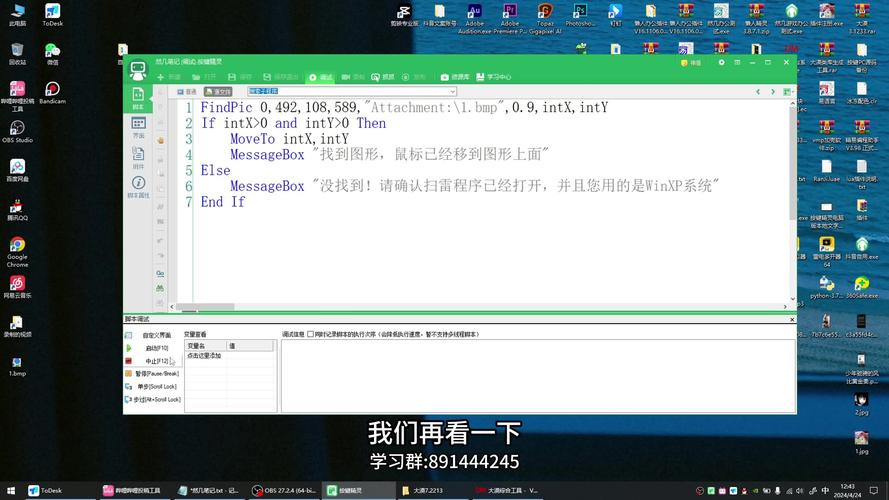Navigate back with the left arrow
Viewport: 889px width, 500px height.
pos(758,91)
